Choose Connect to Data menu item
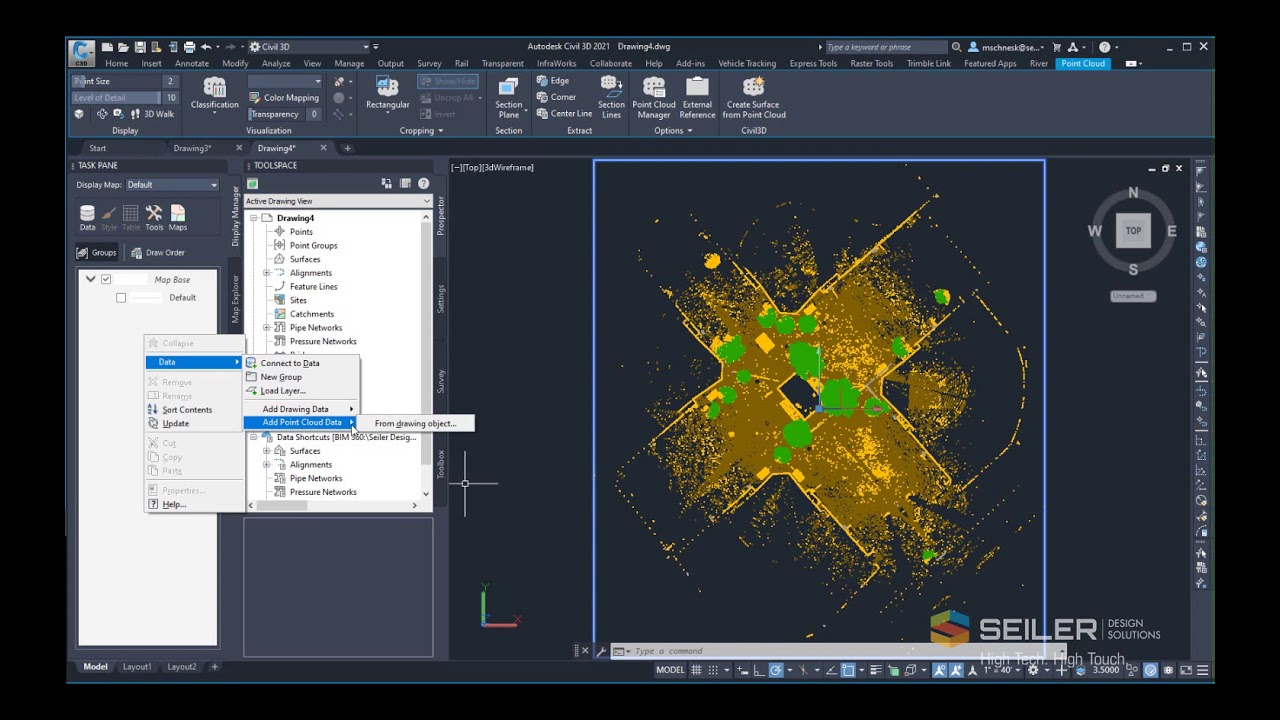The image size is (1280, 720). pos(290,364)
